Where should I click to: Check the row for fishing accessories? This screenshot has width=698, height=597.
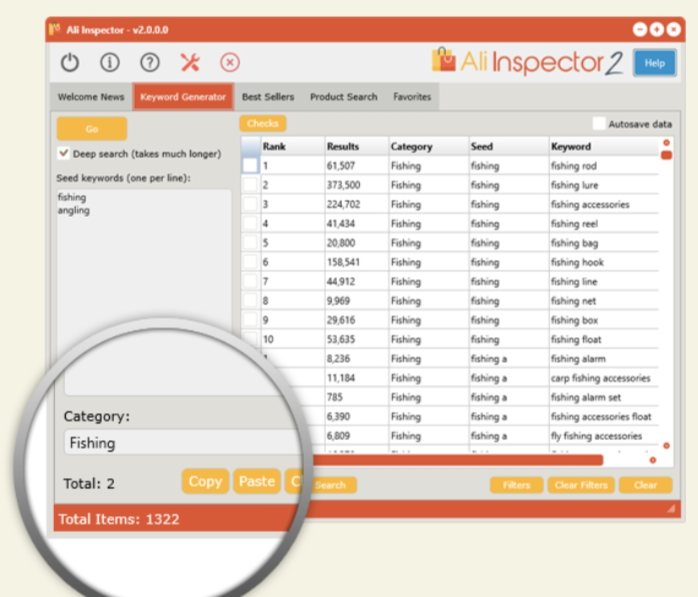250,204
